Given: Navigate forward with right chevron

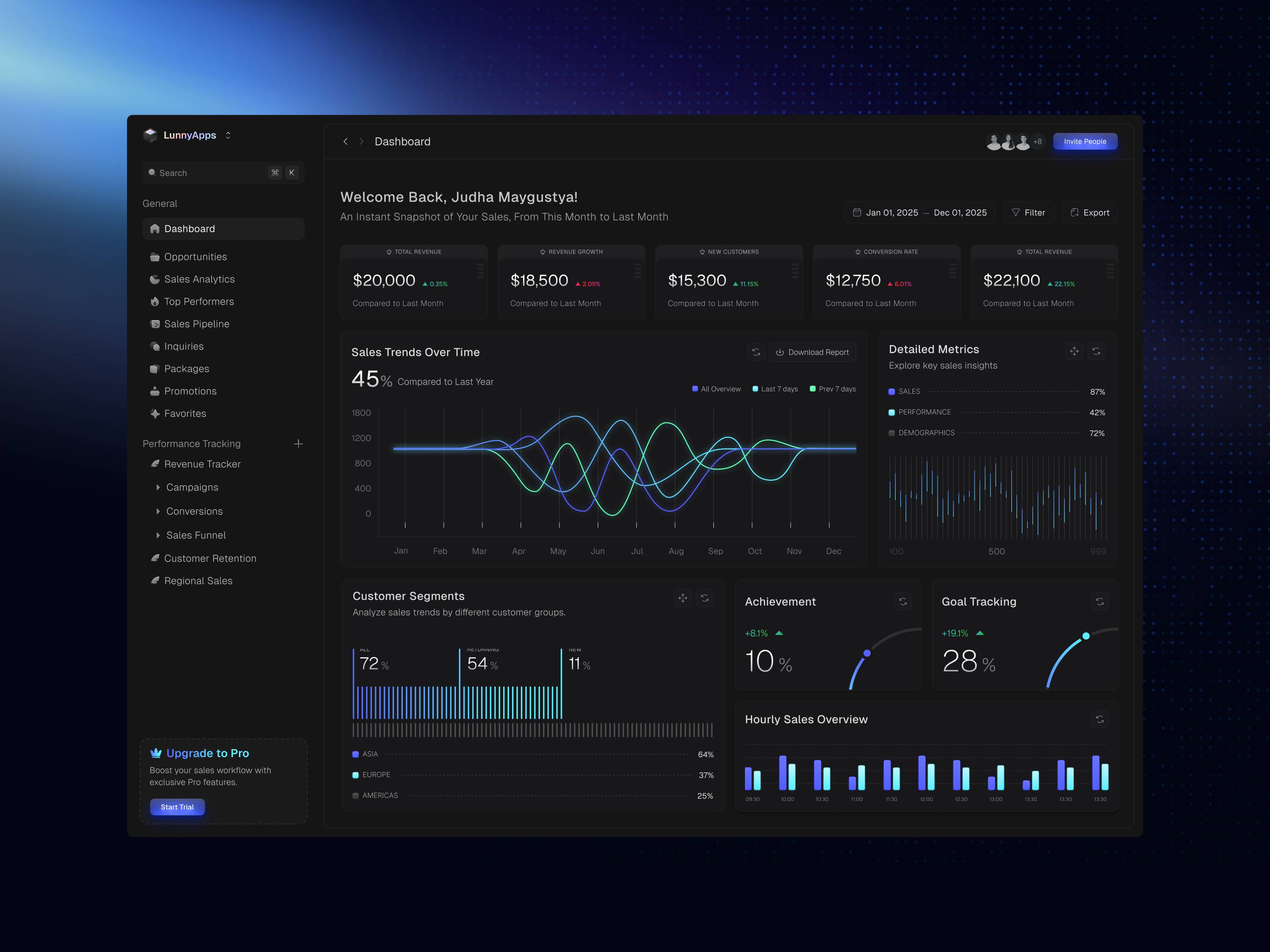Looking at the screenshot, I should pos(361,141).
